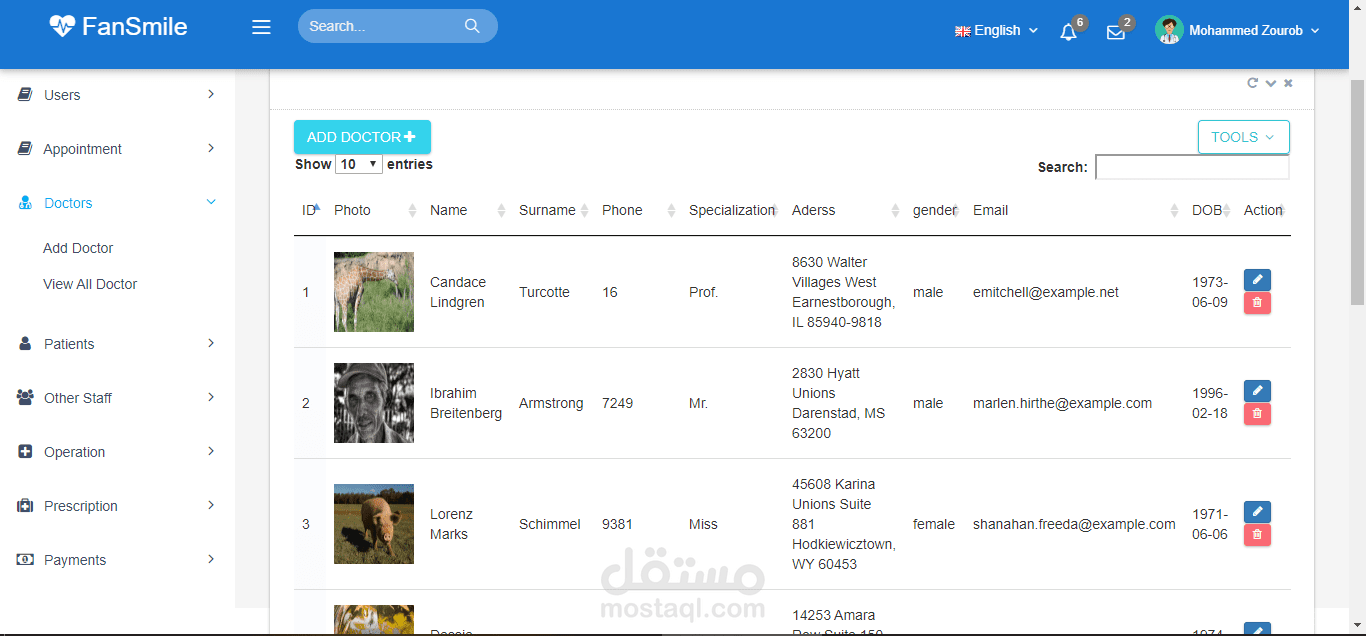Open the Show entries count select

click(359, 164)
